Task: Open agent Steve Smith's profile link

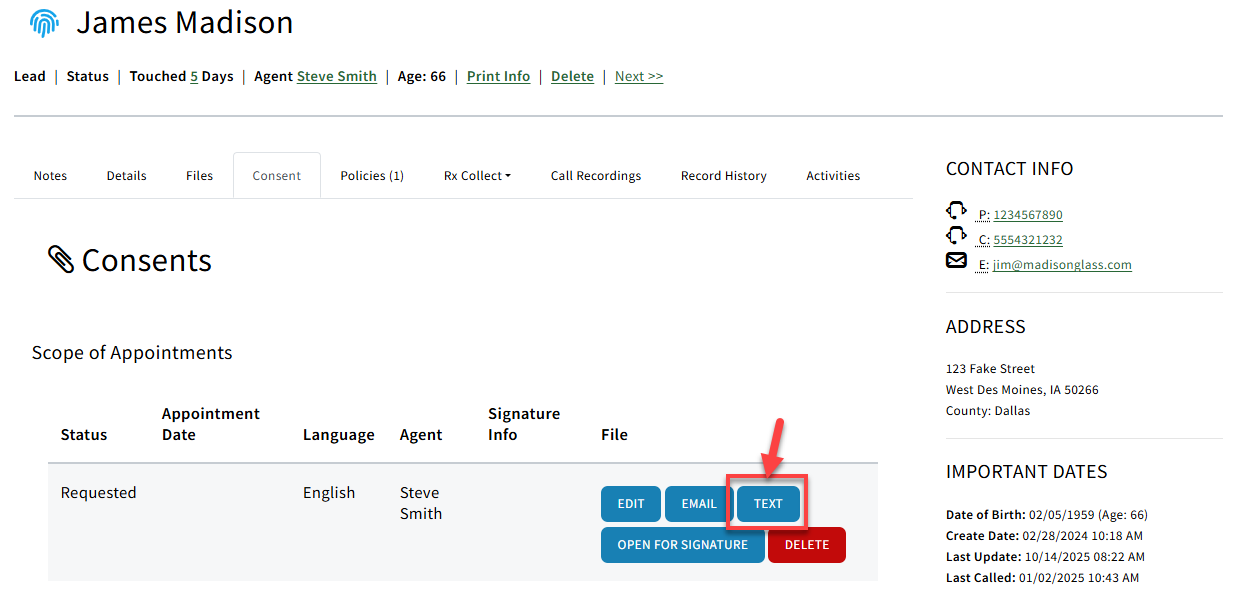Action: (336, 75)
